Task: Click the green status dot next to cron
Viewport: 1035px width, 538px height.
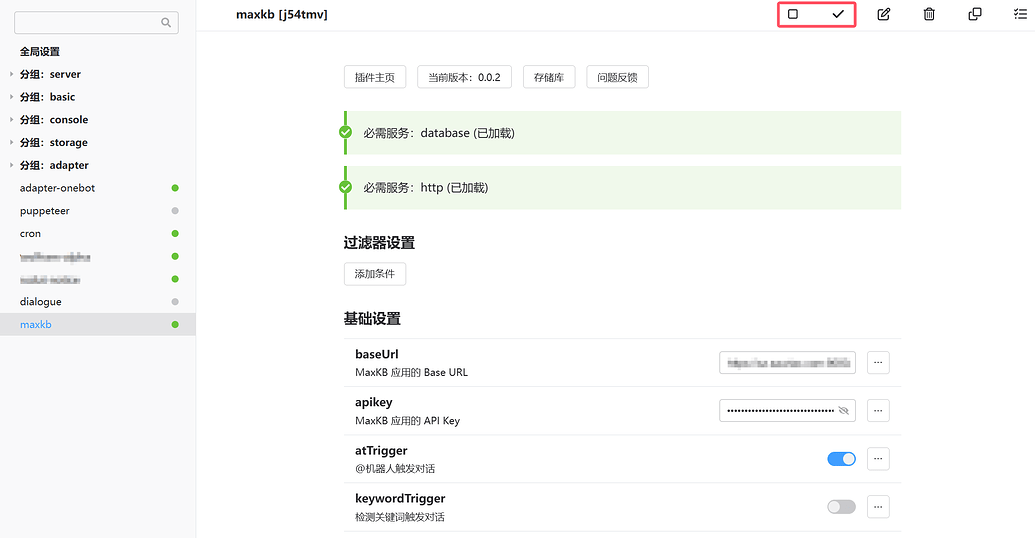Action: (x=175, y=234)
